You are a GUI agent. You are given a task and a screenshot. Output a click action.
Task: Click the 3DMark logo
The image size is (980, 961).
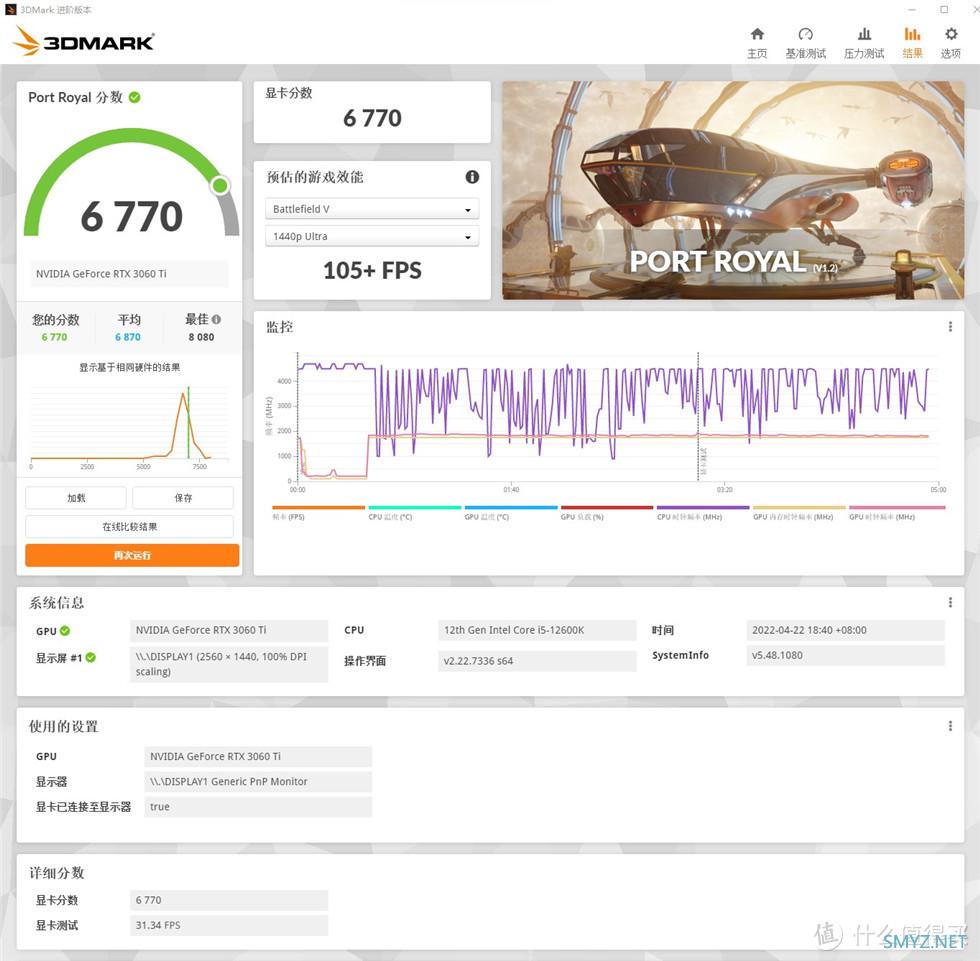click(x=83, y=41)
